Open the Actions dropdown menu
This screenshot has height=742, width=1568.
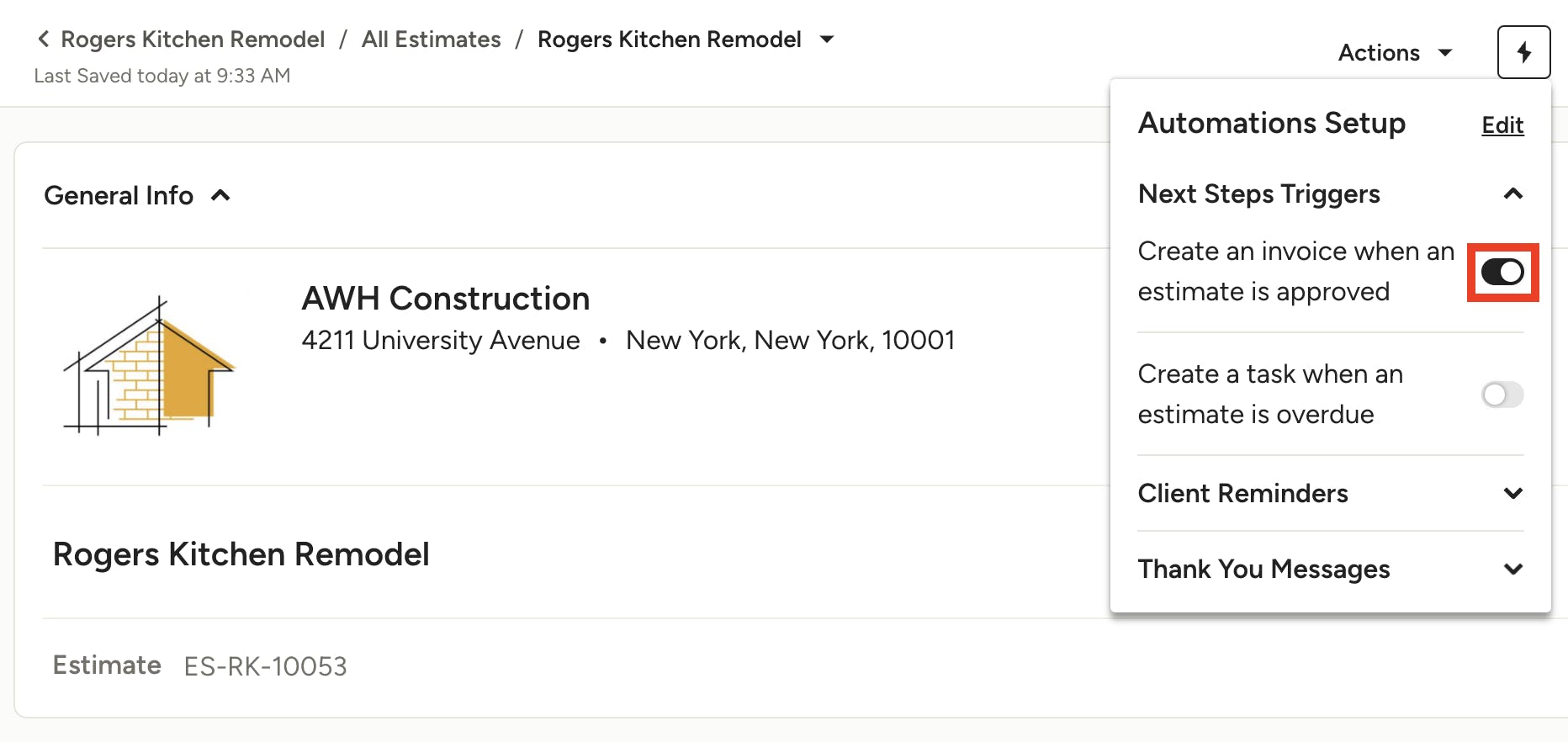point(1395,52)
